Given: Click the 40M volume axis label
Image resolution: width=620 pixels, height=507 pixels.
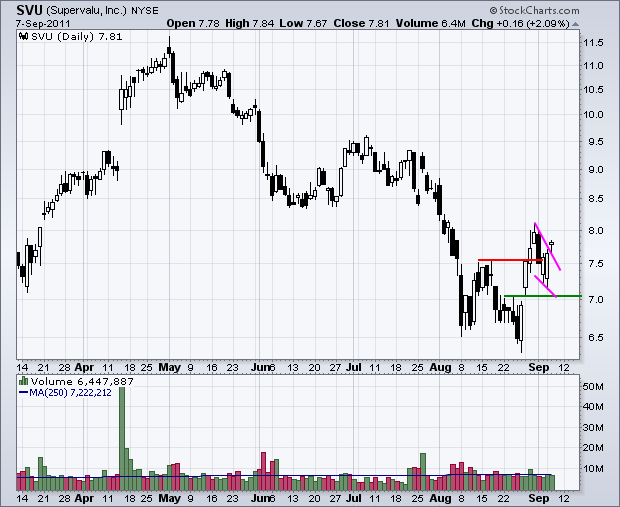Looking at the screenshot, I should point(593,407).
